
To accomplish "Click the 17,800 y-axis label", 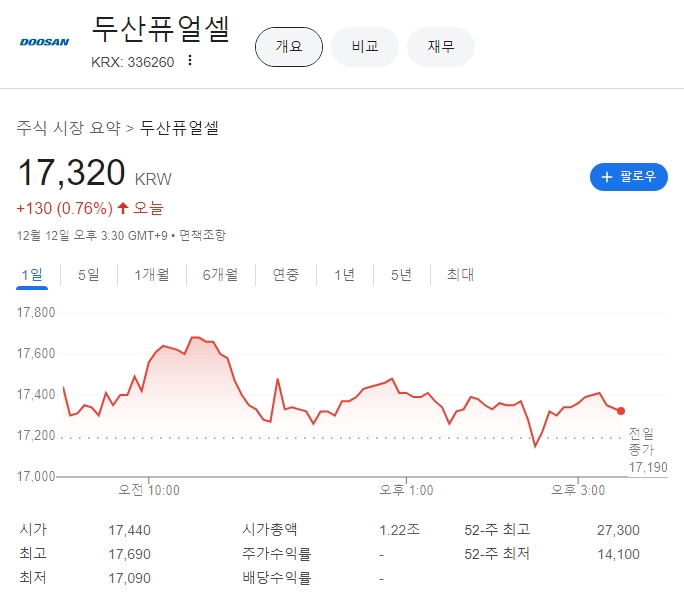I will click(x=36, y=312).
